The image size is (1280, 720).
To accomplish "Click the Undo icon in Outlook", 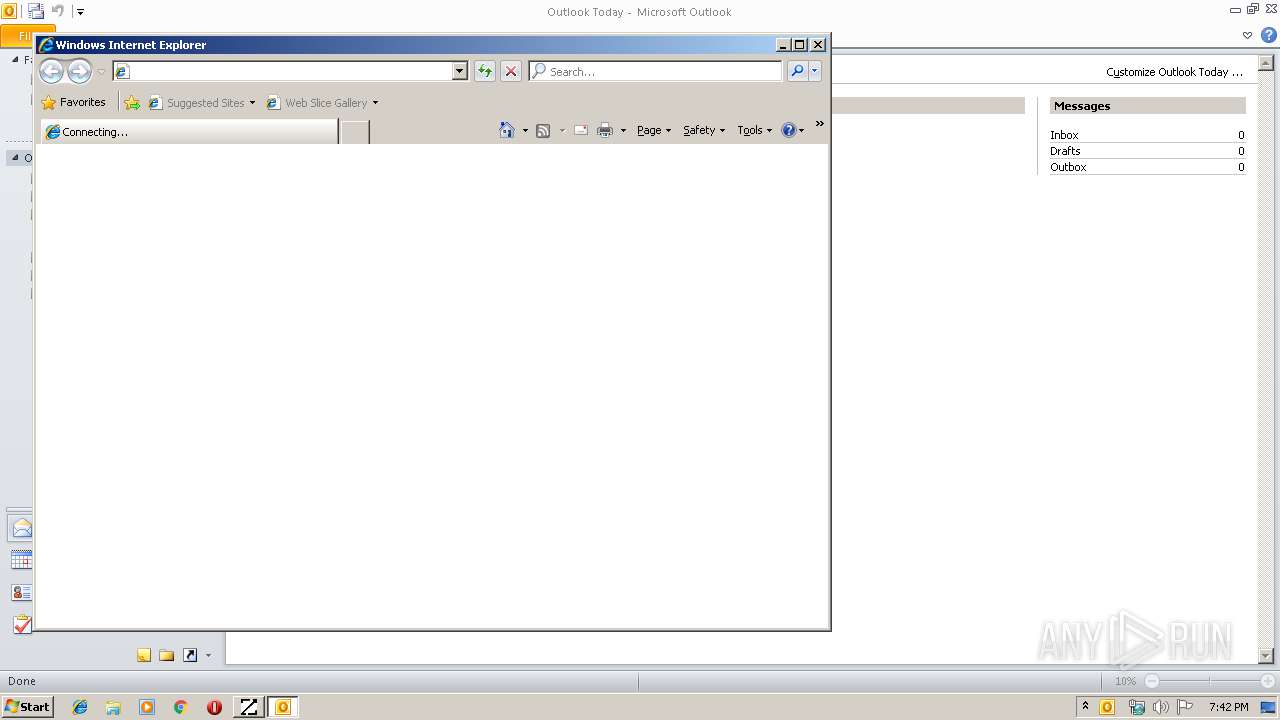I will point(58,12).
